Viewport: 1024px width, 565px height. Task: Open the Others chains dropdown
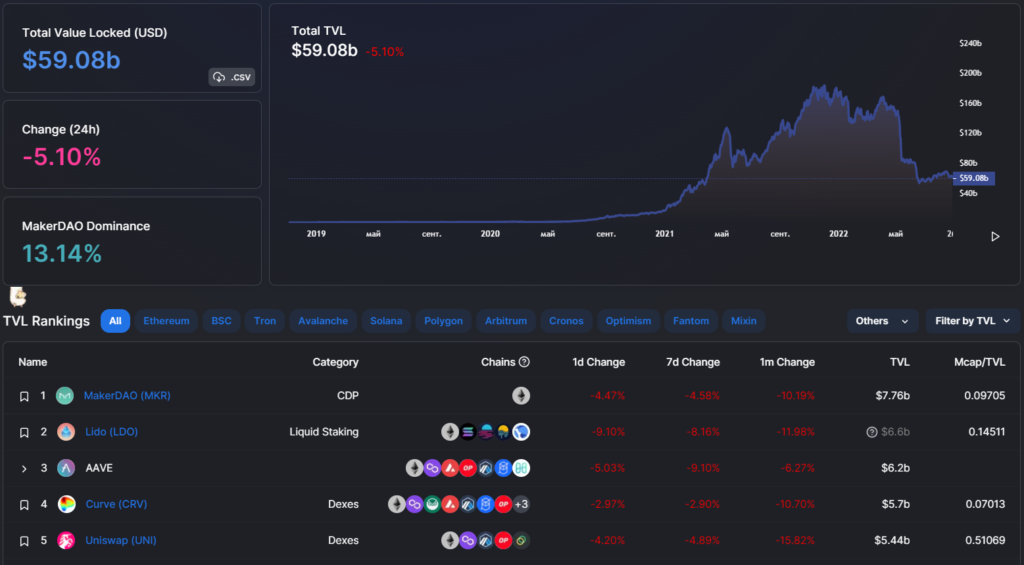click(x=881, y=321)
